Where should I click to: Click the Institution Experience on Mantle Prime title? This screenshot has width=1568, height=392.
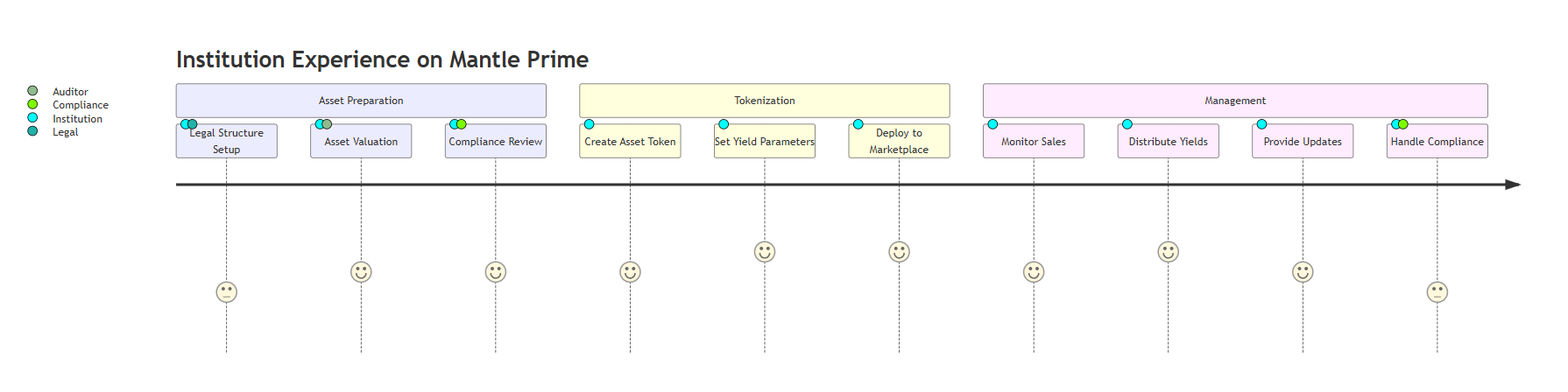click(382, 59)
